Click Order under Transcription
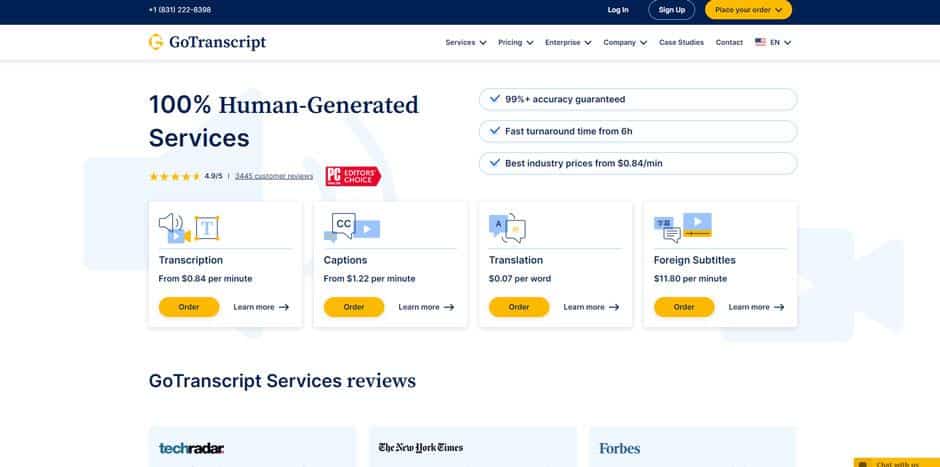Image resolution: width=940 pixels, height=467 pixels. 189,307
